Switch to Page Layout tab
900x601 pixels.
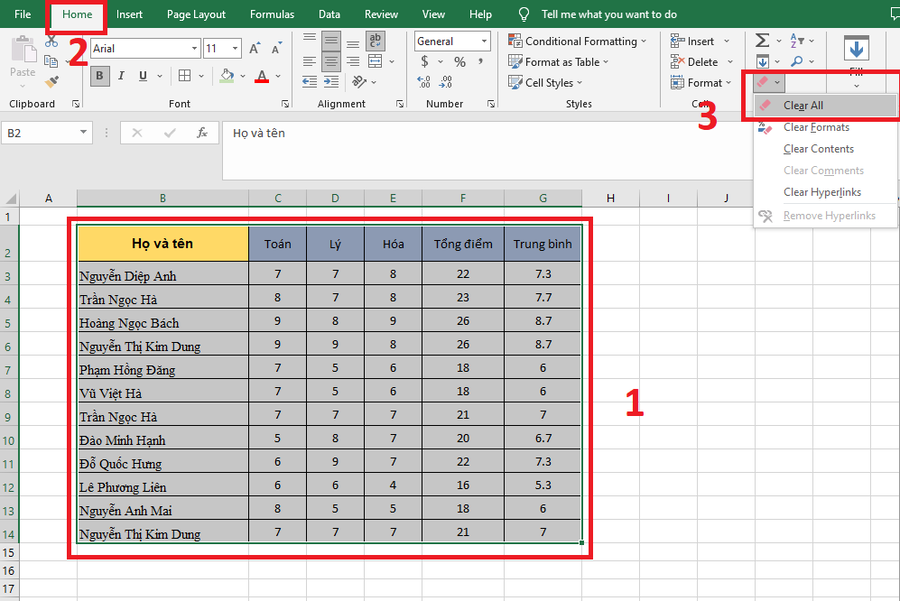tap(196, 14)
